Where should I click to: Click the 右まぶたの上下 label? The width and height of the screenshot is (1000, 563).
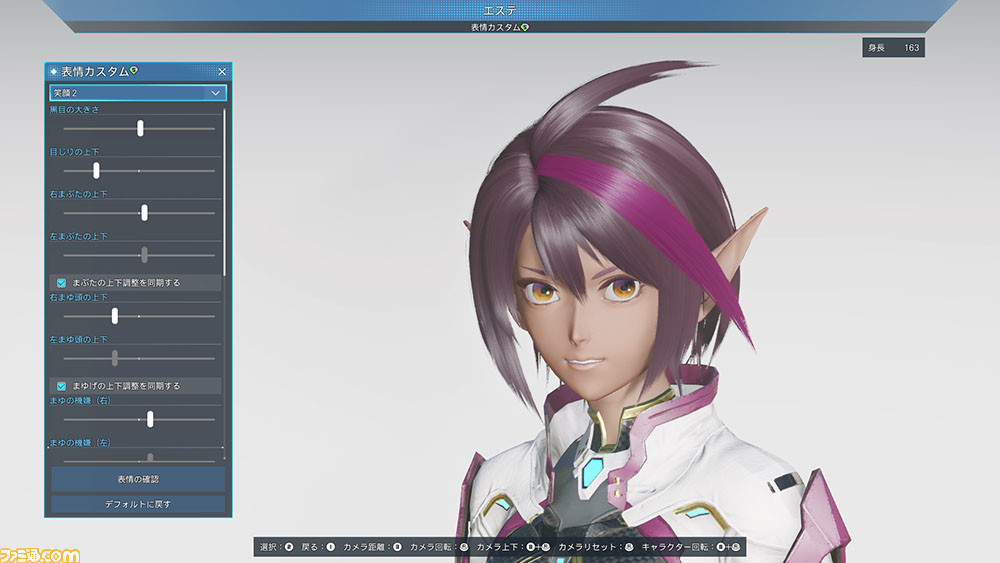78,194
